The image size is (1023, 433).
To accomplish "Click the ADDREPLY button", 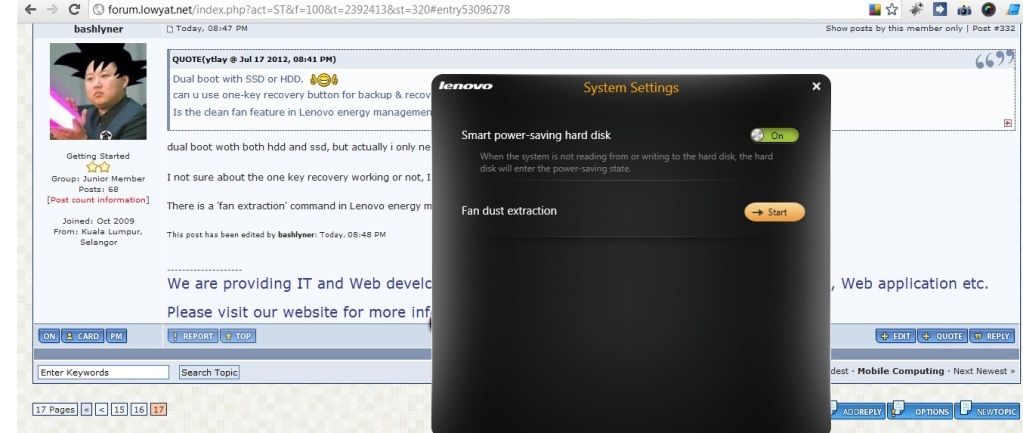I will tap(857, 411).
